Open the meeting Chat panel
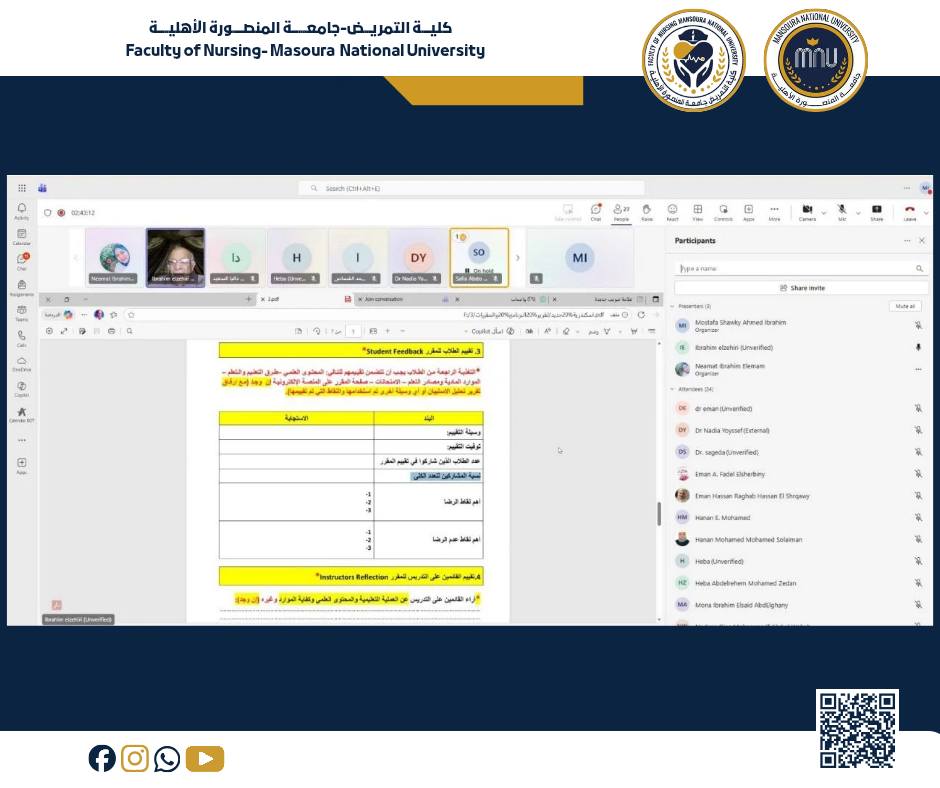The width and height of the screenshot is (940, 788). pyautogui.click(x=597, y=211)
